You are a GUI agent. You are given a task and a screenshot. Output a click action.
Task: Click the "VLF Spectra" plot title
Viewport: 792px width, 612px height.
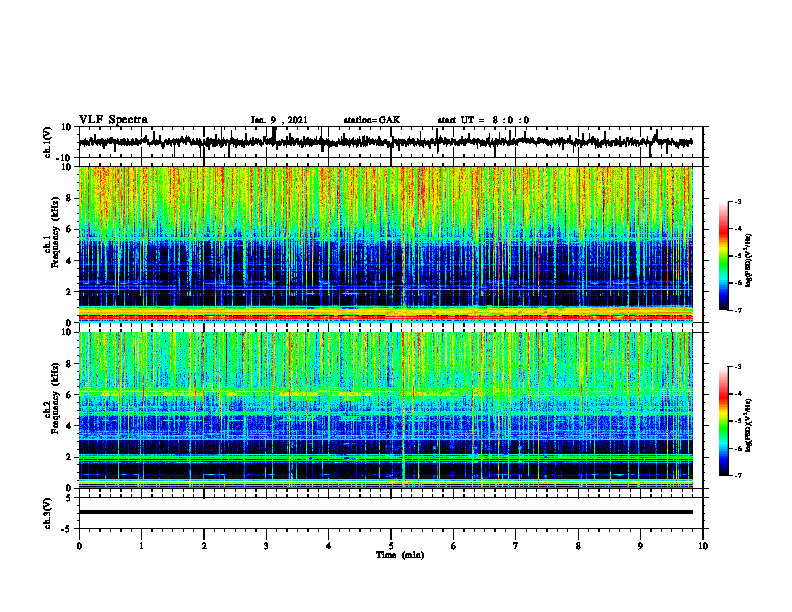[113, 119]
